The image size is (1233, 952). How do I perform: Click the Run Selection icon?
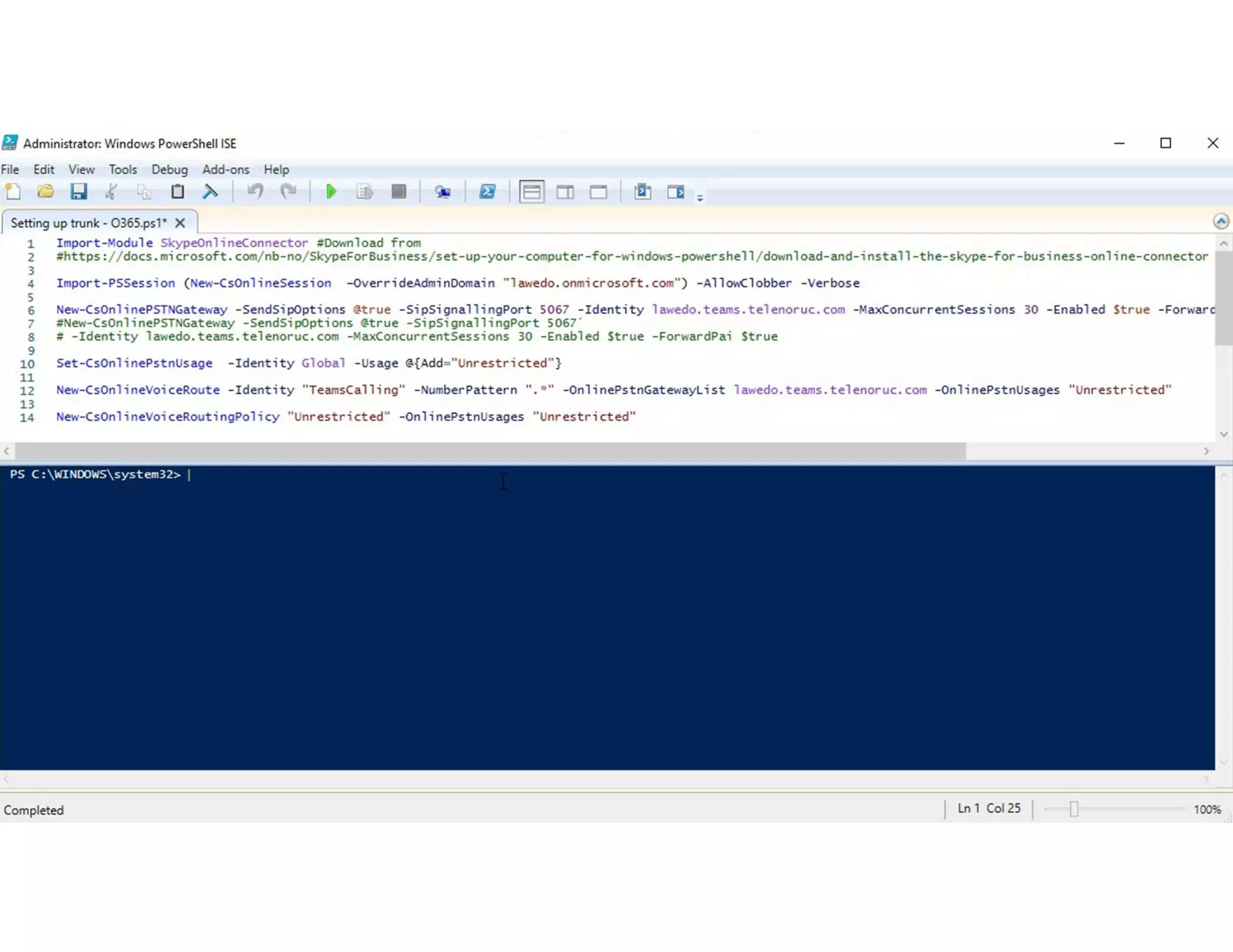[x=364, y=192]
